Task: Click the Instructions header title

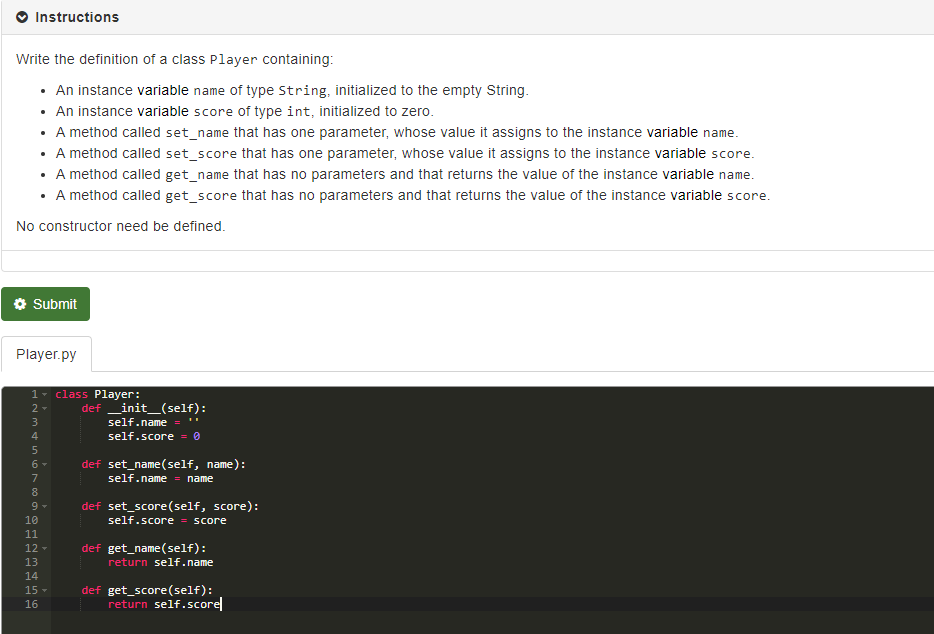Action: click(77, 17)
